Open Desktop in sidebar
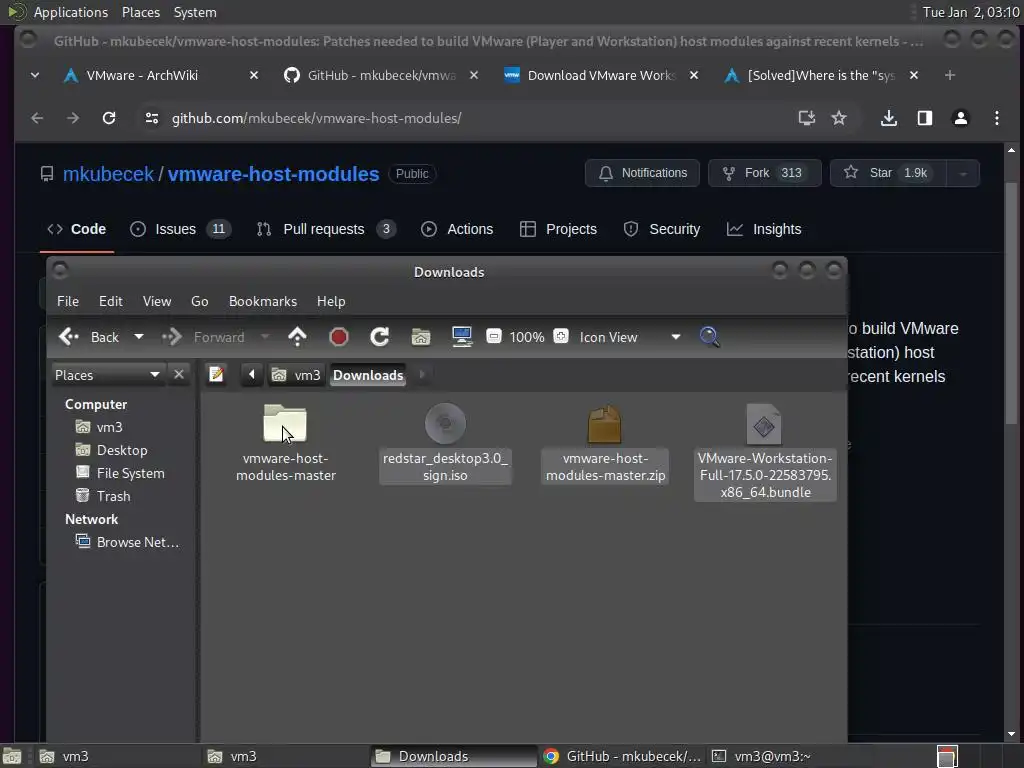This screenshot has height=768, width=1024. 112,450
